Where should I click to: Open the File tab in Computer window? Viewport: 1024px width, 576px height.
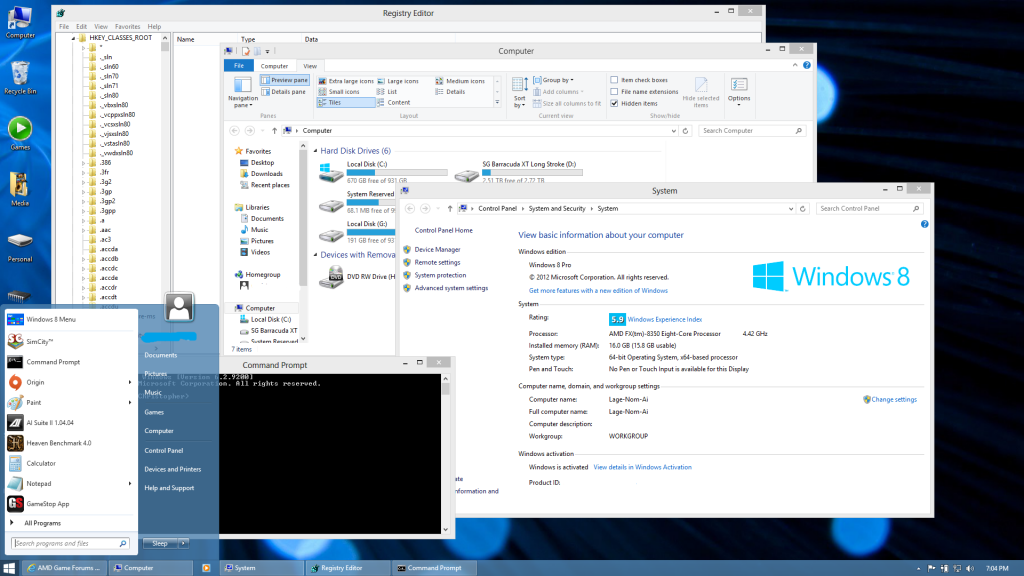[239, 65]
